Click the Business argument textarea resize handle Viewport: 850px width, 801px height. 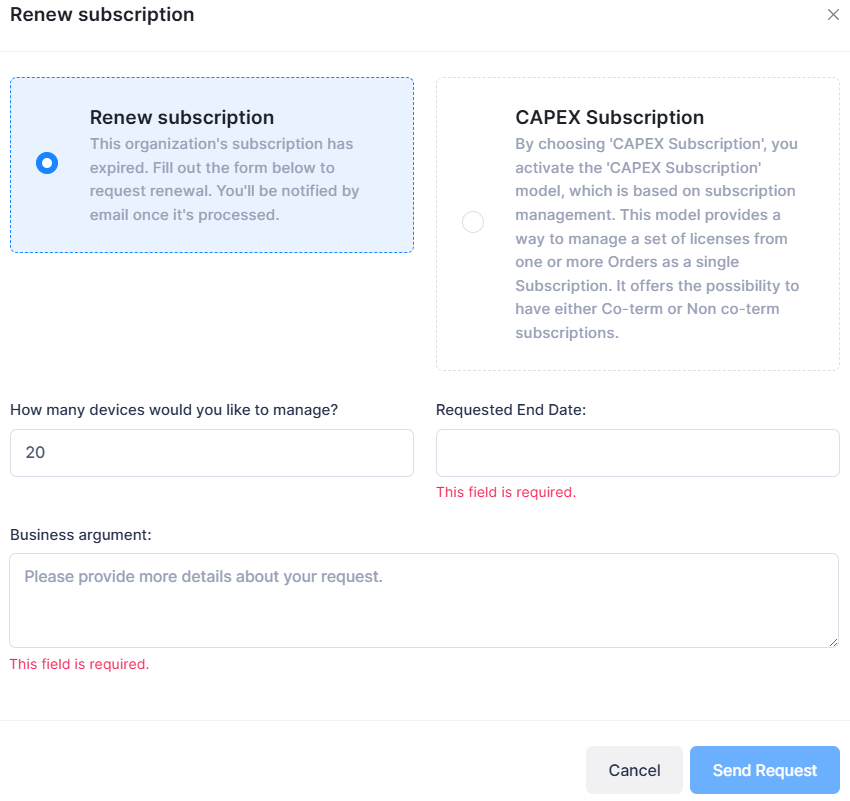tap(833, 642)
